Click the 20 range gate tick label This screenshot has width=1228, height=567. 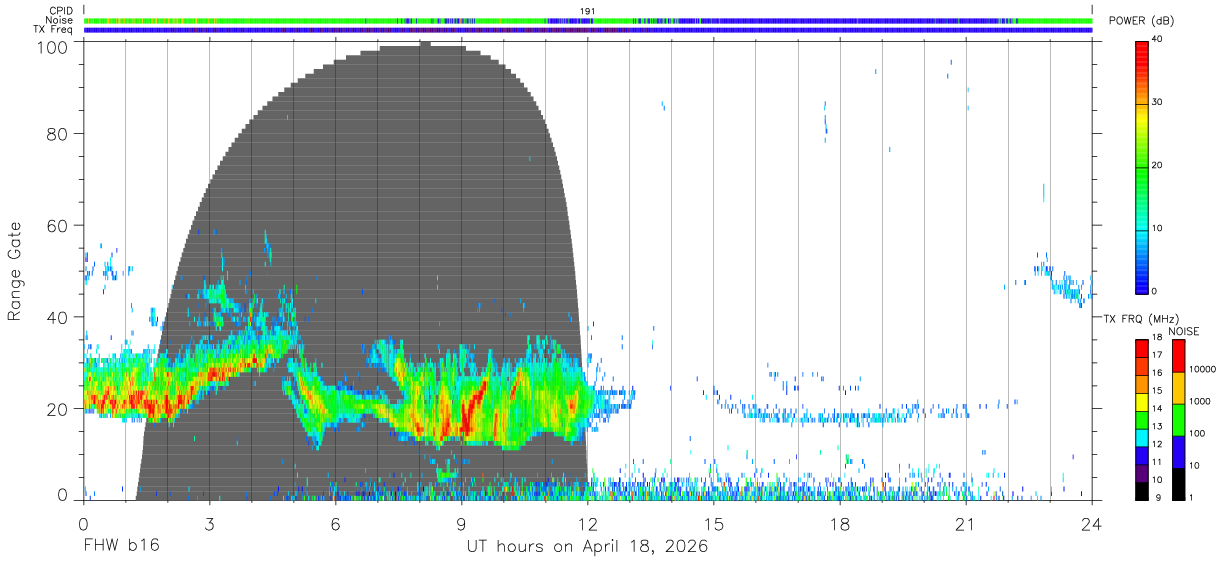coord(58,409)
